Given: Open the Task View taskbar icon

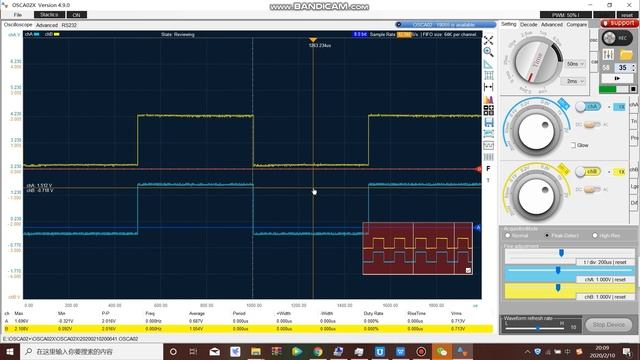Looking at the screenshot, I should (x=193, y=351).
